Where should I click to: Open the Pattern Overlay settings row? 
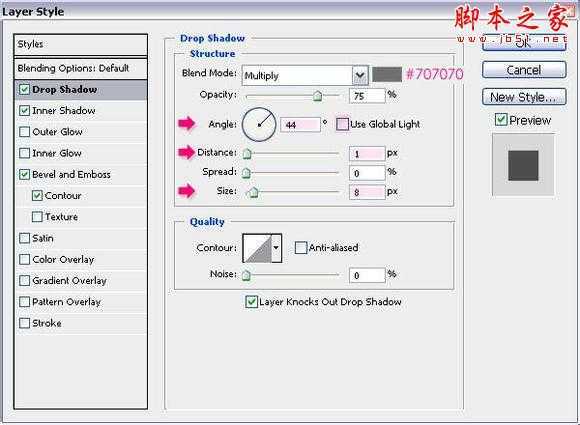(x=81, y=302)
